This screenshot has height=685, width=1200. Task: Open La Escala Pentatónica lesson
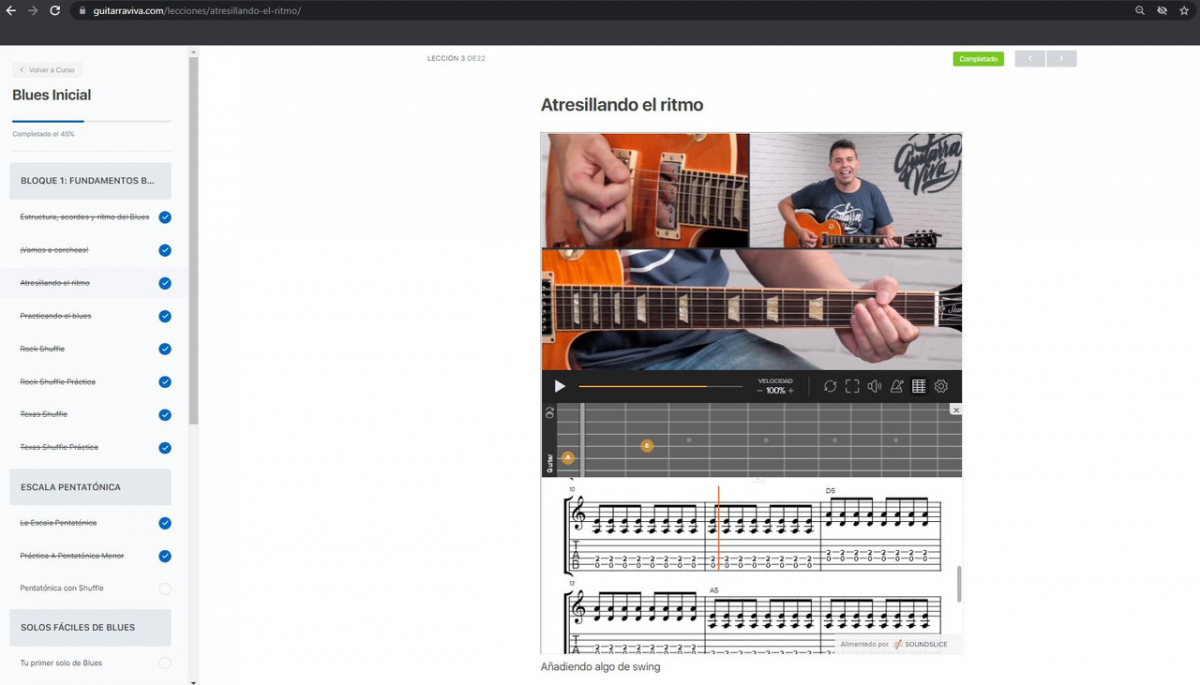coord(58,523)
